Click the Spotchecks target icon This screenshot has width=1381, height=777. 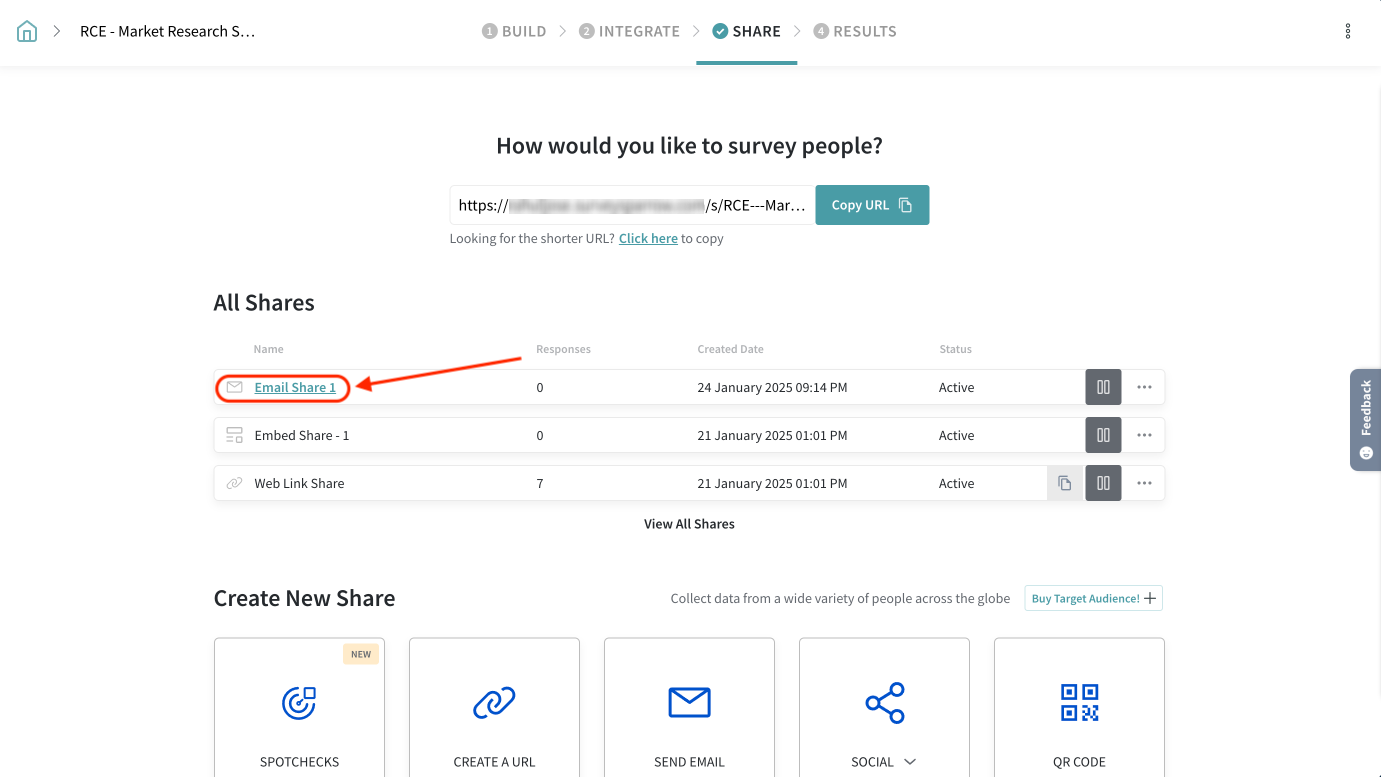(299, 703)
